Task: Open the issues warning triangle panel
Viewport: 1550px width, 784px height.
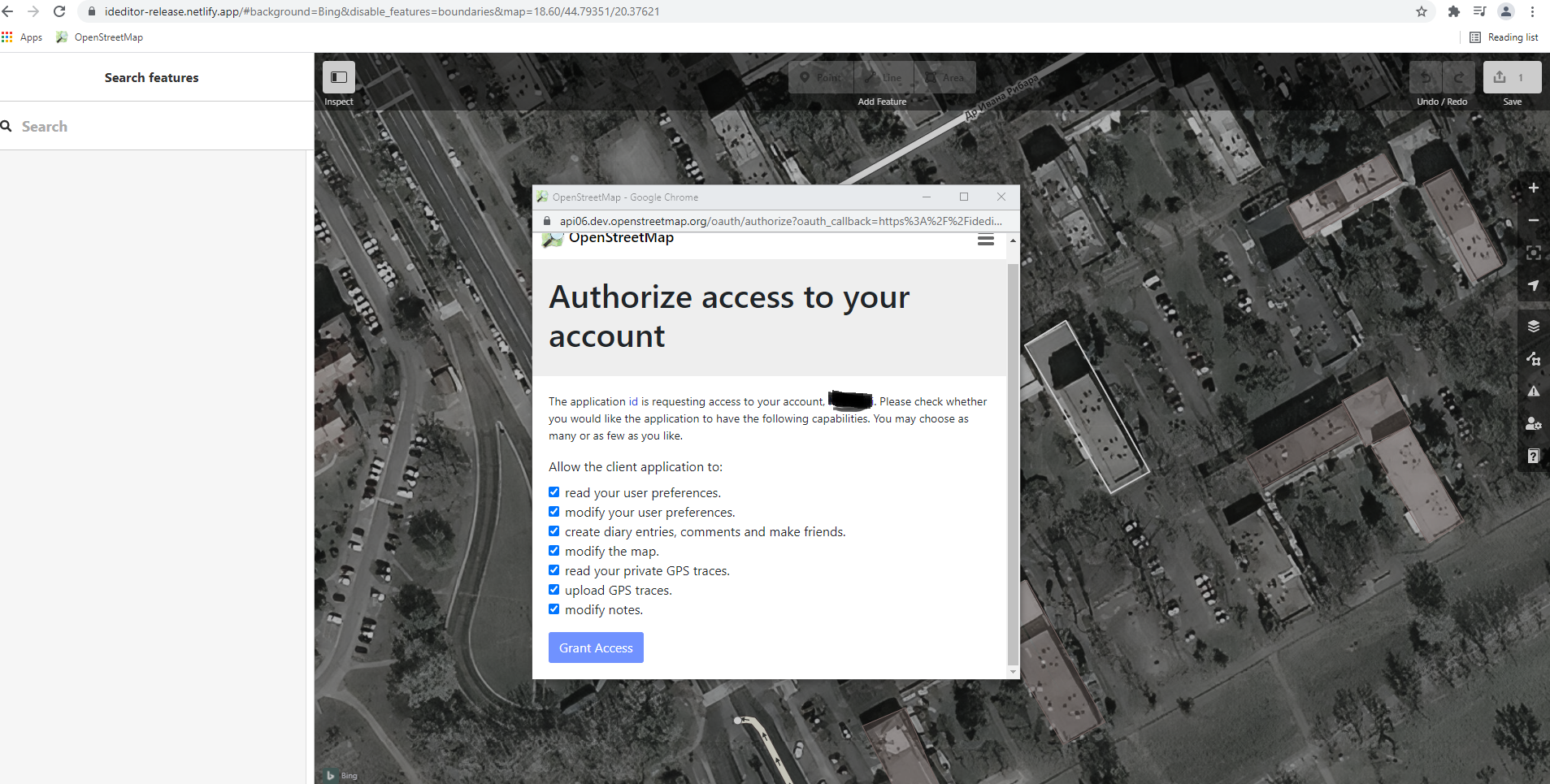Action: [x=1533, y=391]
